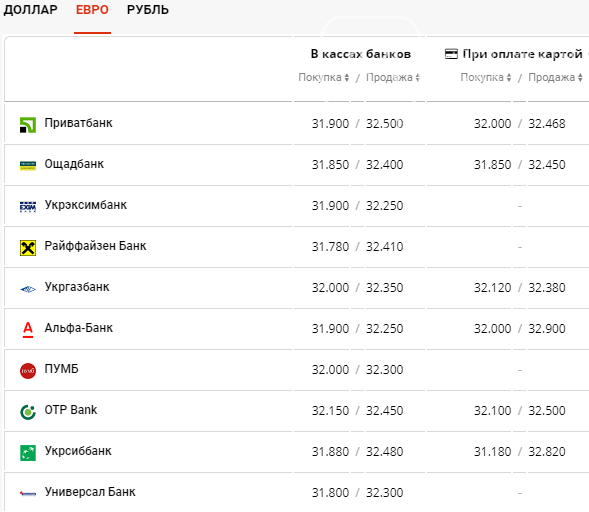Click the Укрэксимбанк EXIM logo icon

(28, 207)
